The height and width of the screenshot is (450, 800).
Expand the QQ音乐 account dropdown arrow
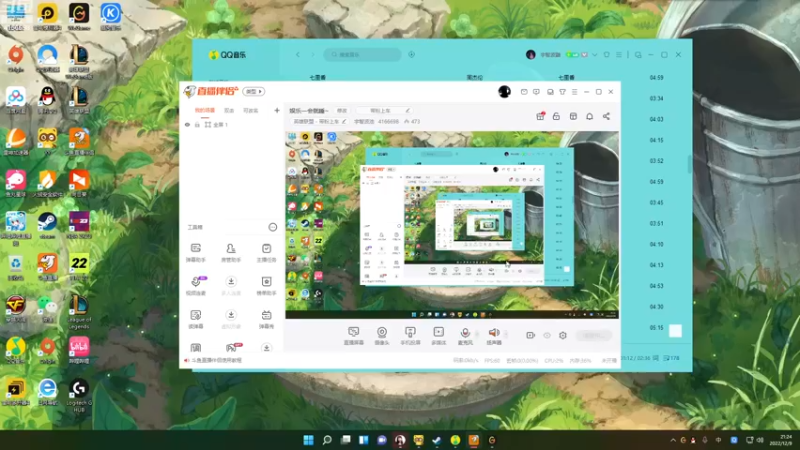pos(595,55)
